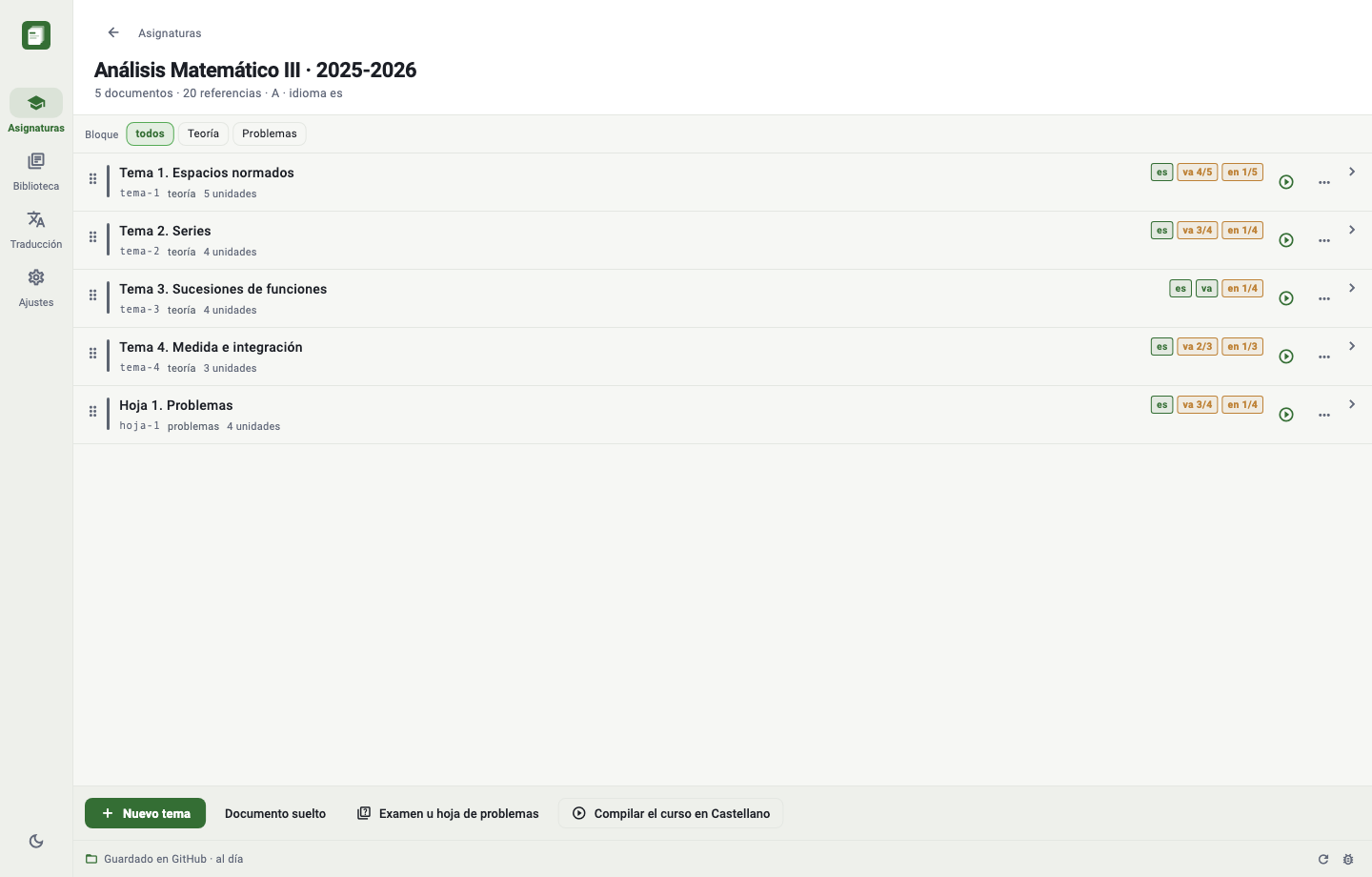The image size is (1372, 877).
Task: Click the 'Nuevo tema' button
Action: coord(145,813)
